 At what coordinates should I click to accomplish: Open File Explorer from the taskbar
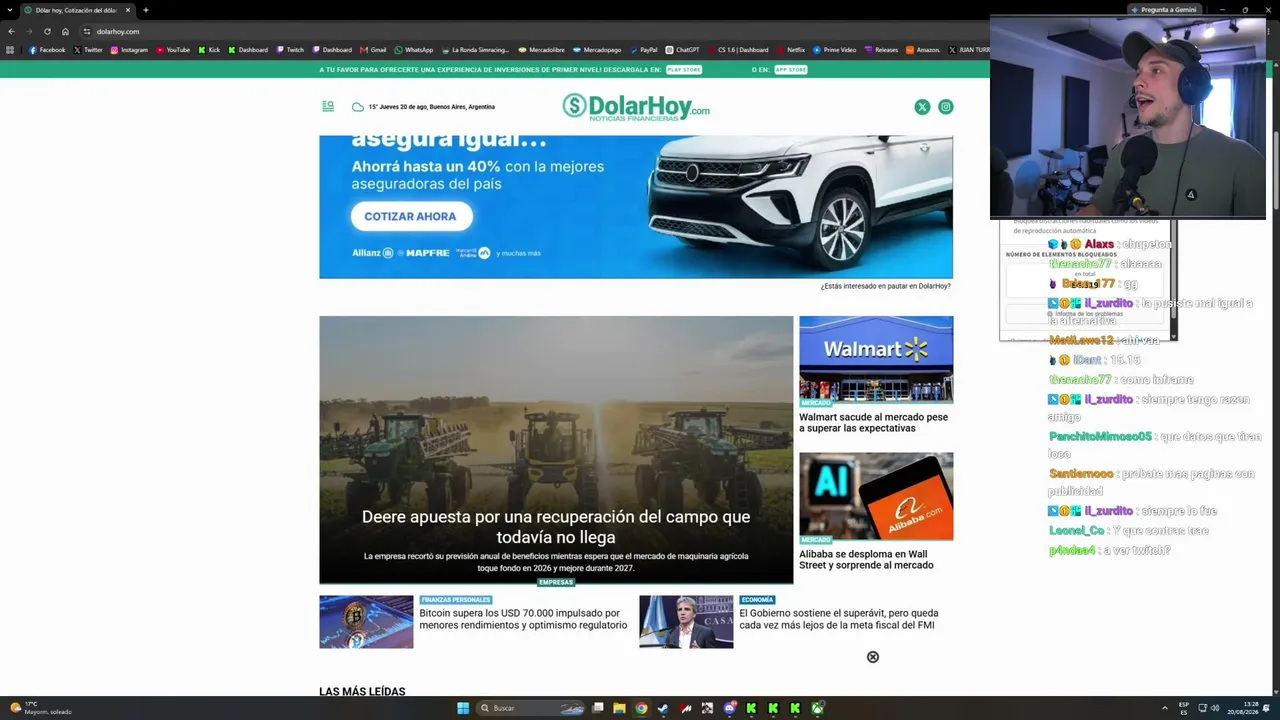619,708
